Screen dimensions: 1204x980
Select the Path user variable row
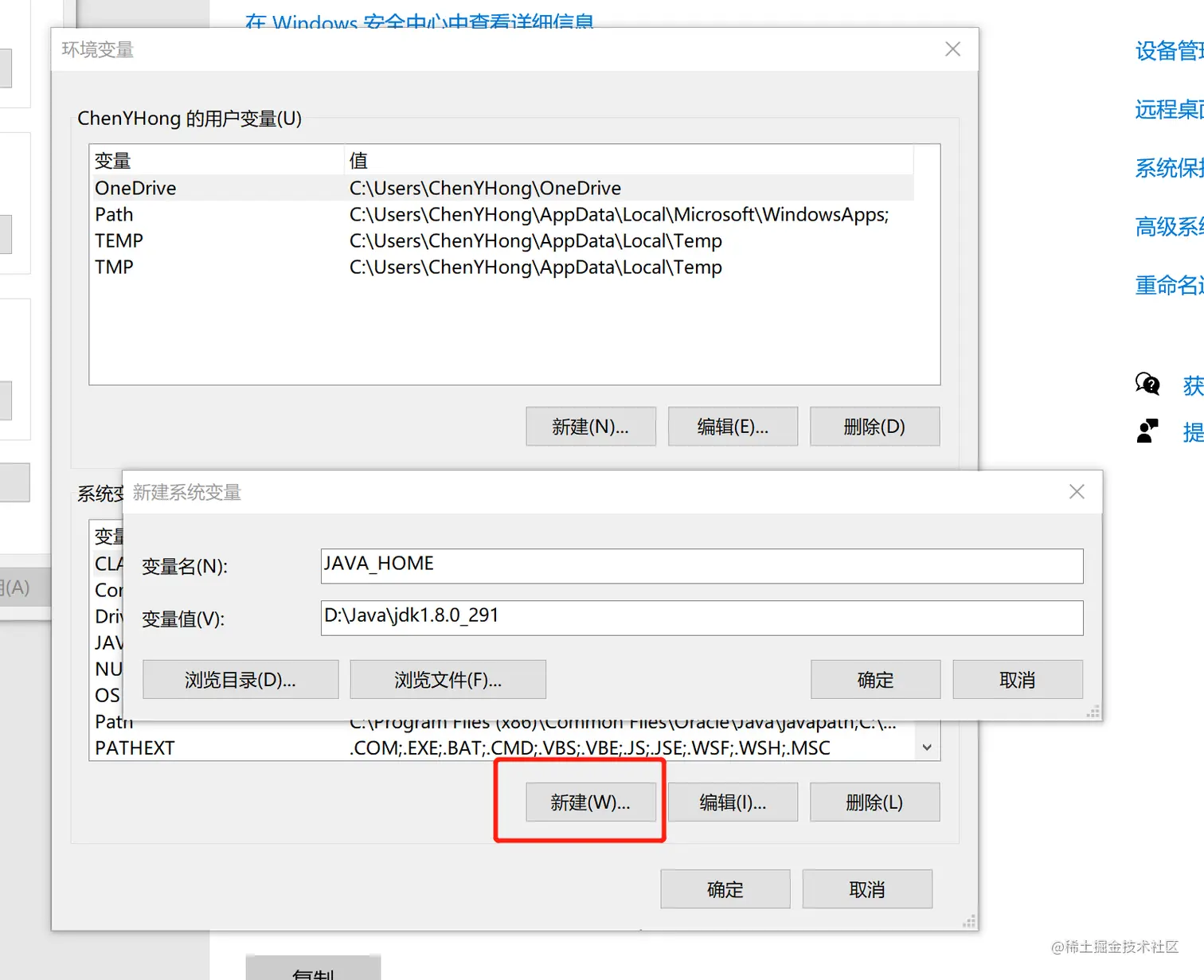503,214
